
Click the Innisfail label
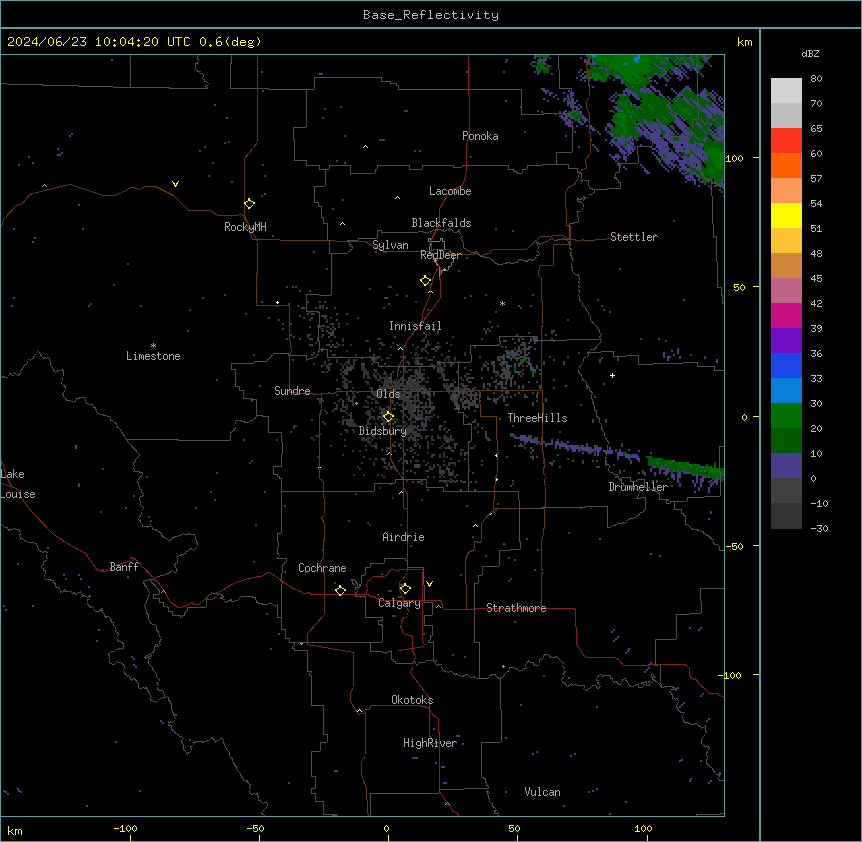(x=415, y=326)
